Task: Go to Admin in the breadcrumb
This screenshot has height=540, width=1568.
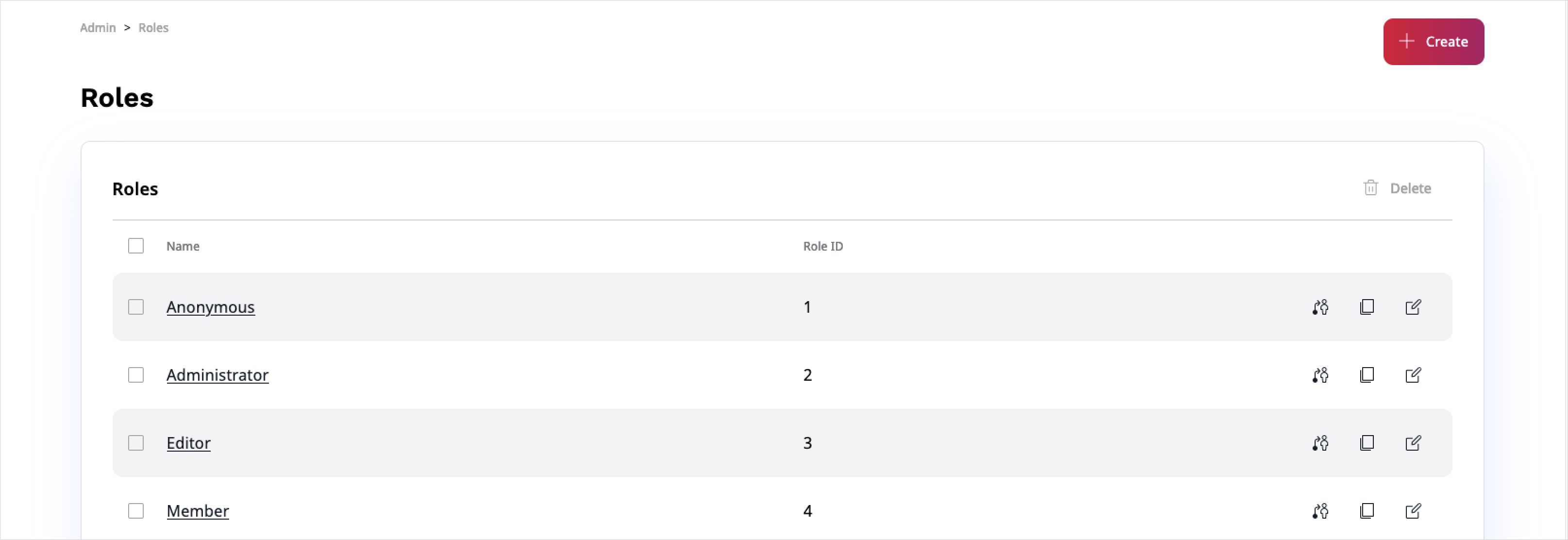Action: [x=98, y=28]
